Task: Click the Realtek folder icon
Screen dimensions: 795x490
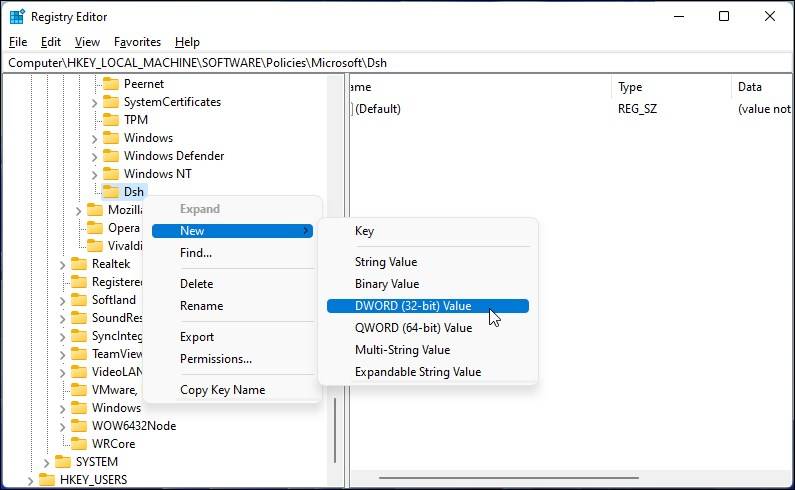Action: (79, 264)
